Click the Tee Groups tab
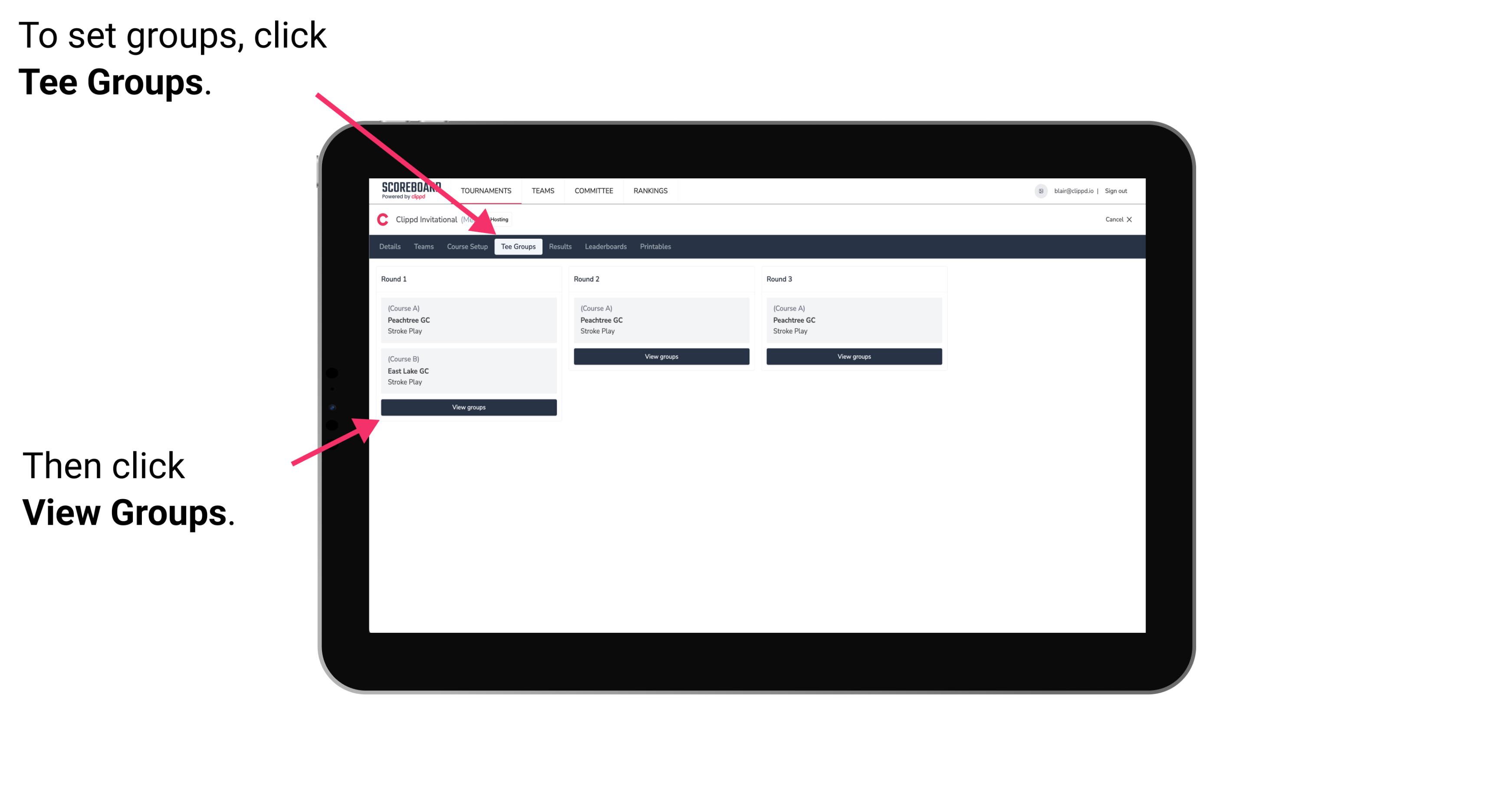1509x812 pixels. 517,246
